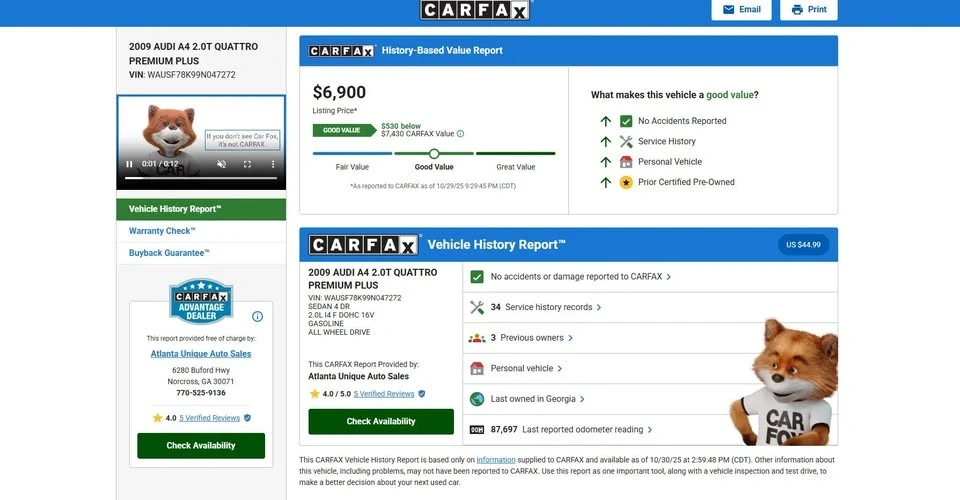This screenshot has height=500, width=960.
Task: Click the No Accidents Reported check icon
Action: (x=626, y=121)
